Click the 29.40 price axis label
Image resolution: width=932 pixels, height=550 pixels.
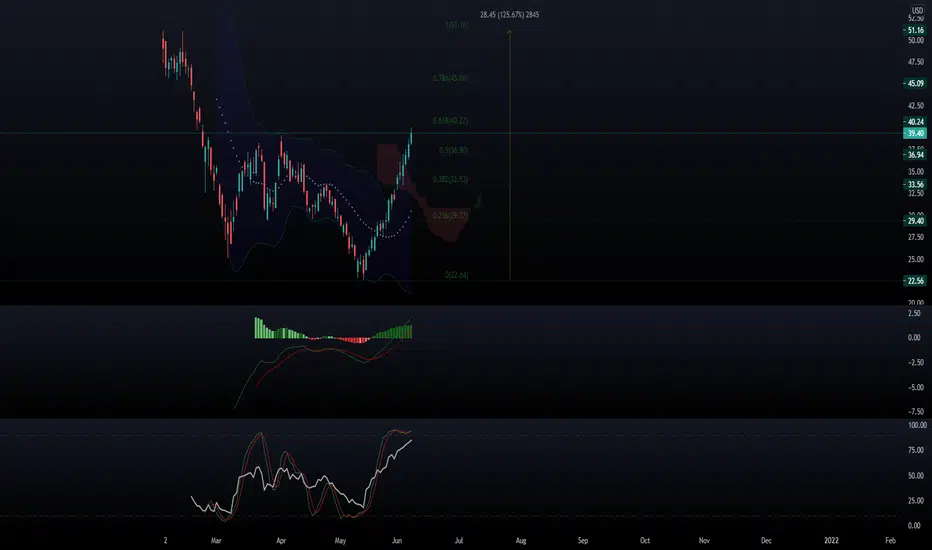point(915,221)
